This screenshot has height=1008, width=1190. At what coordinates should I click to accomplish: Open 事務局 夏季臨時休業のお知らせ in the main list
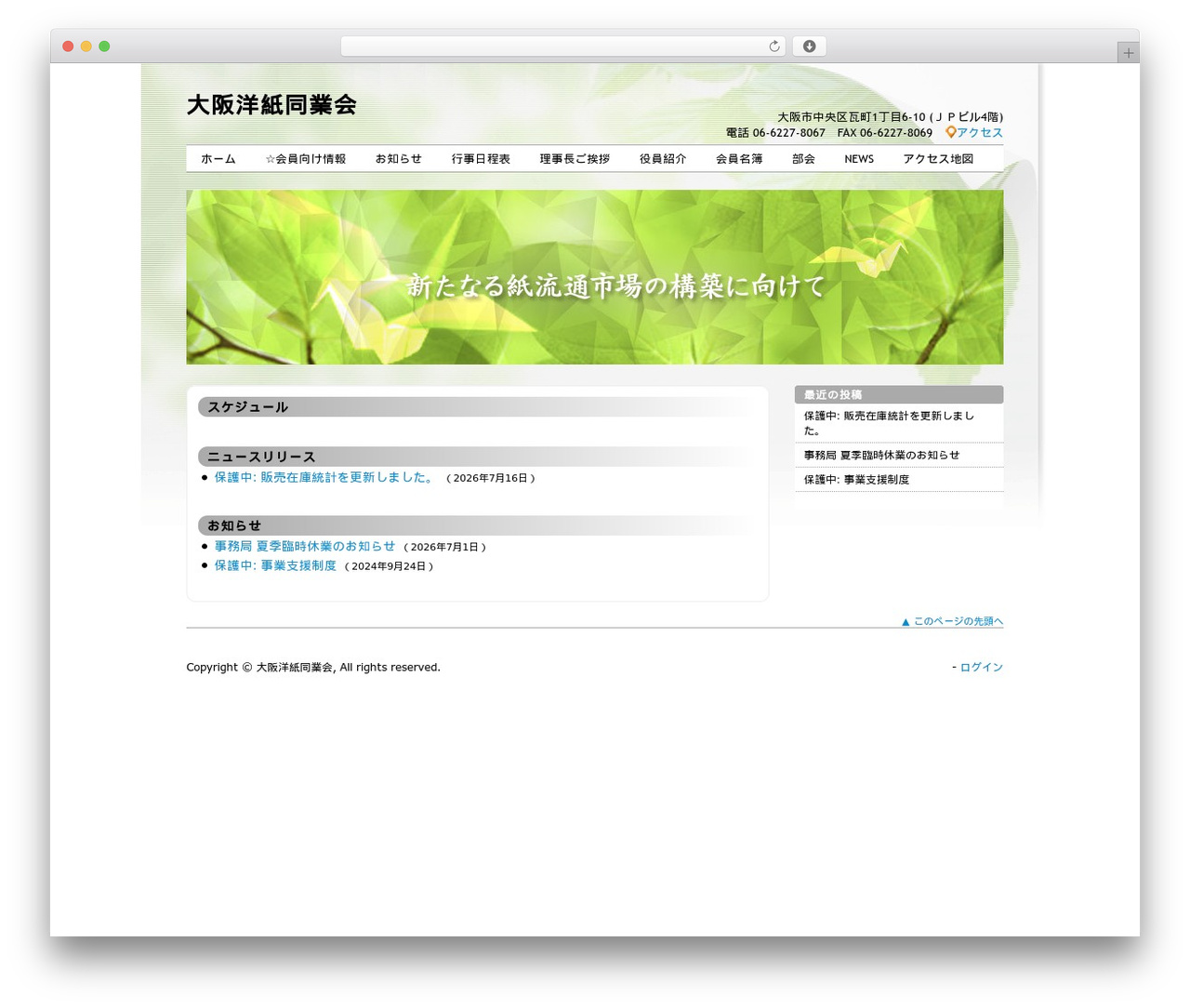[x=305, y=546]
